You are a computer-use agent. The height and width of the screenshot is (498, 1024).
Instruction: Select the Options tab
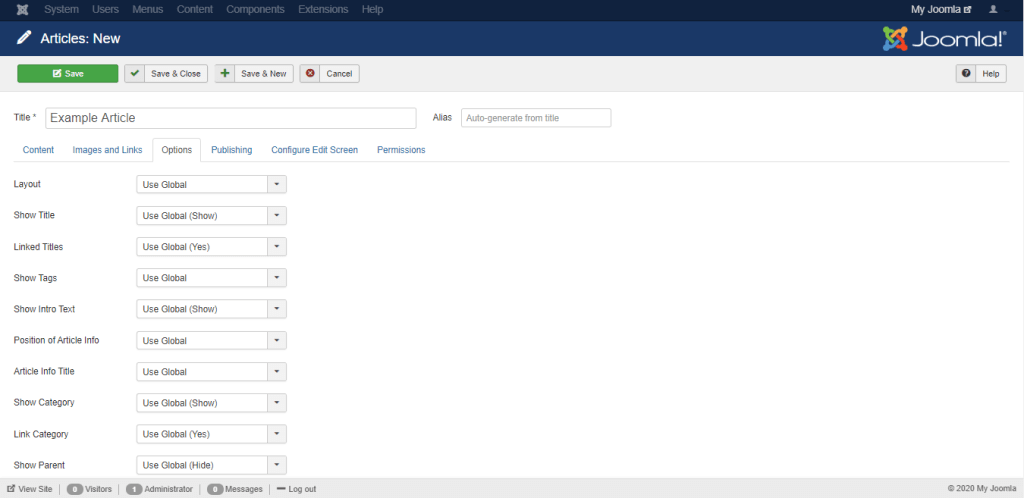click(x=176, y=150)
